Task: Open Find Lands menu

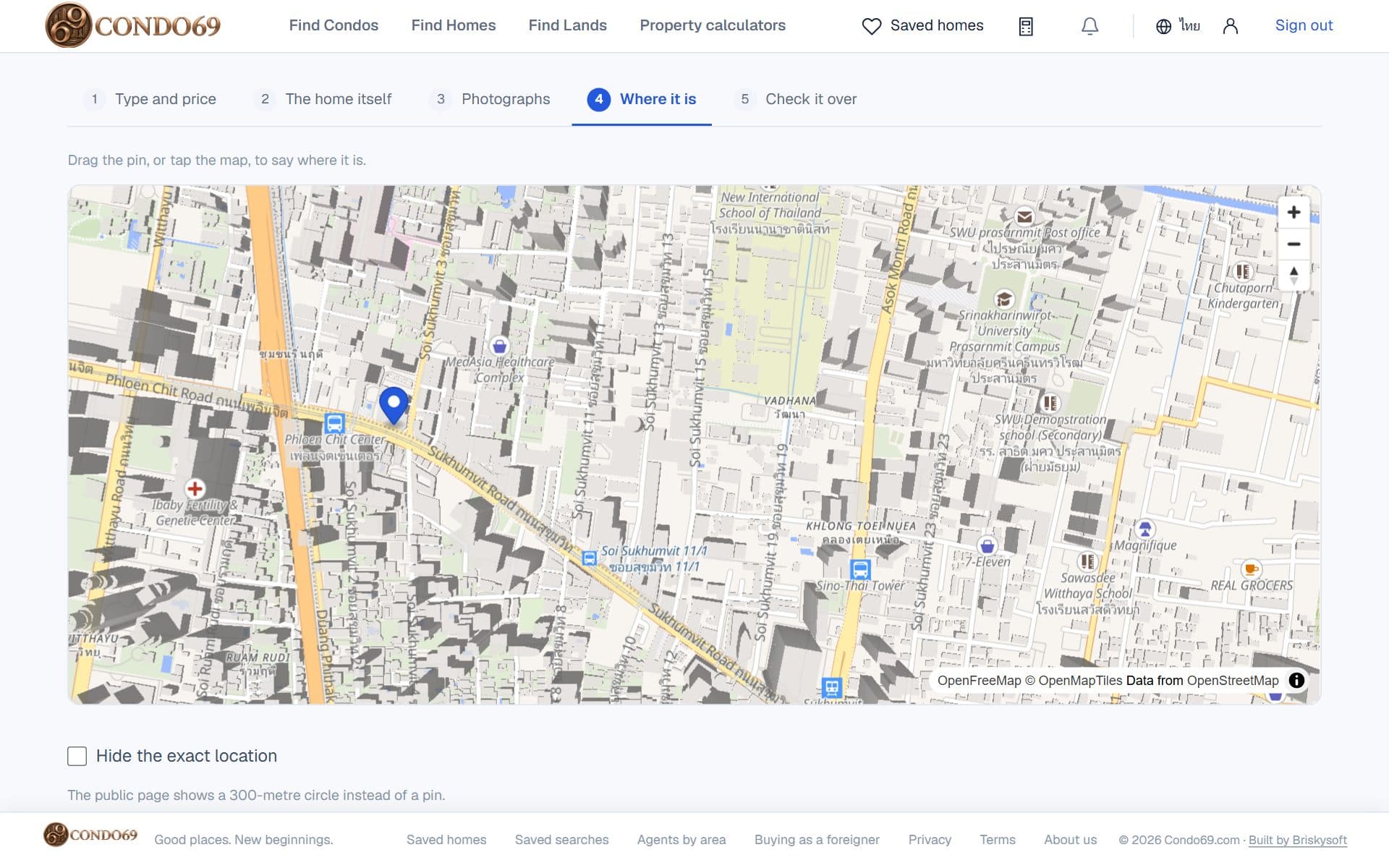Action: [x=568, y=25]
